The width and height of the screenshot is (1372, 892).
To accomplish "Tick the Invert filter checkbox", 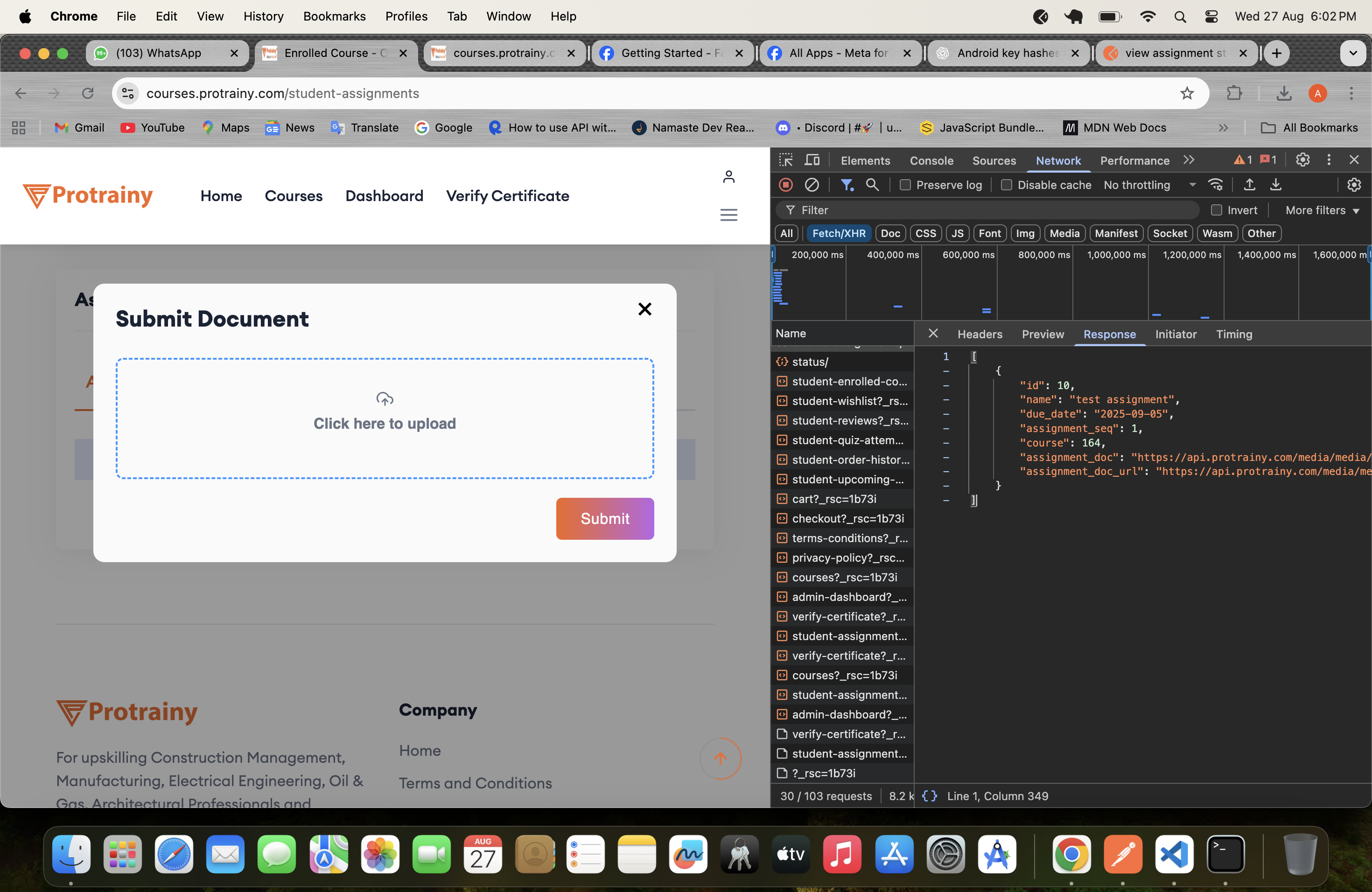I will pos(1216,210).
